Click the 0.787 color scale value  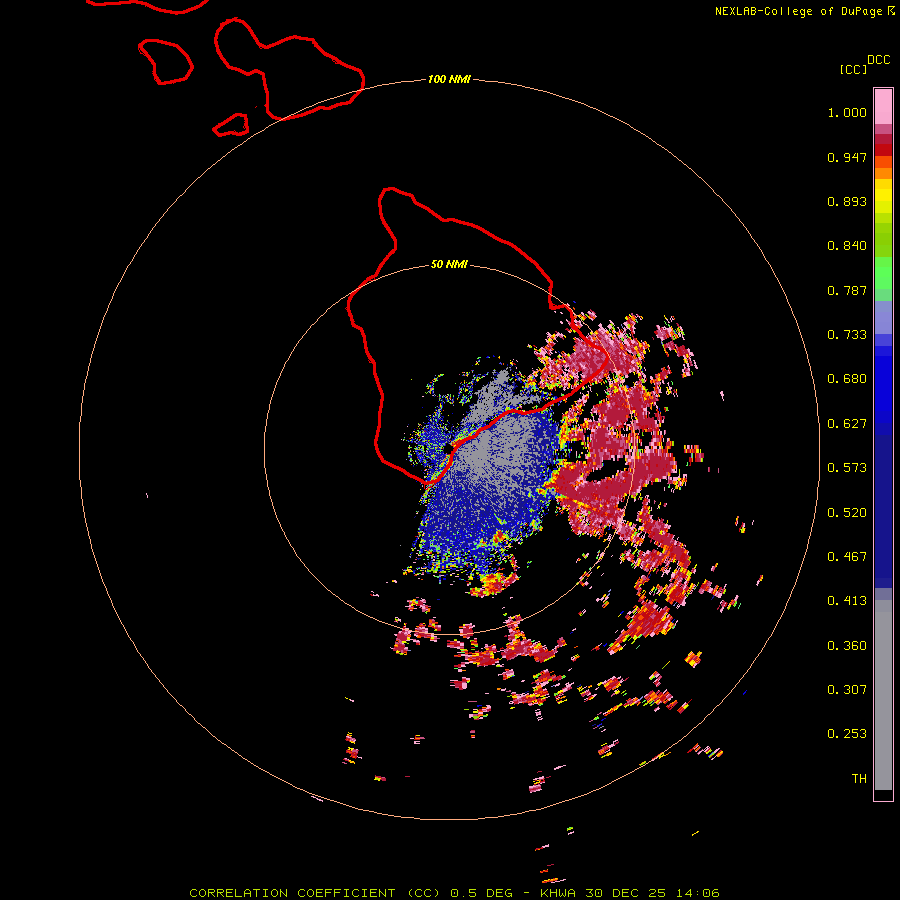847,290
